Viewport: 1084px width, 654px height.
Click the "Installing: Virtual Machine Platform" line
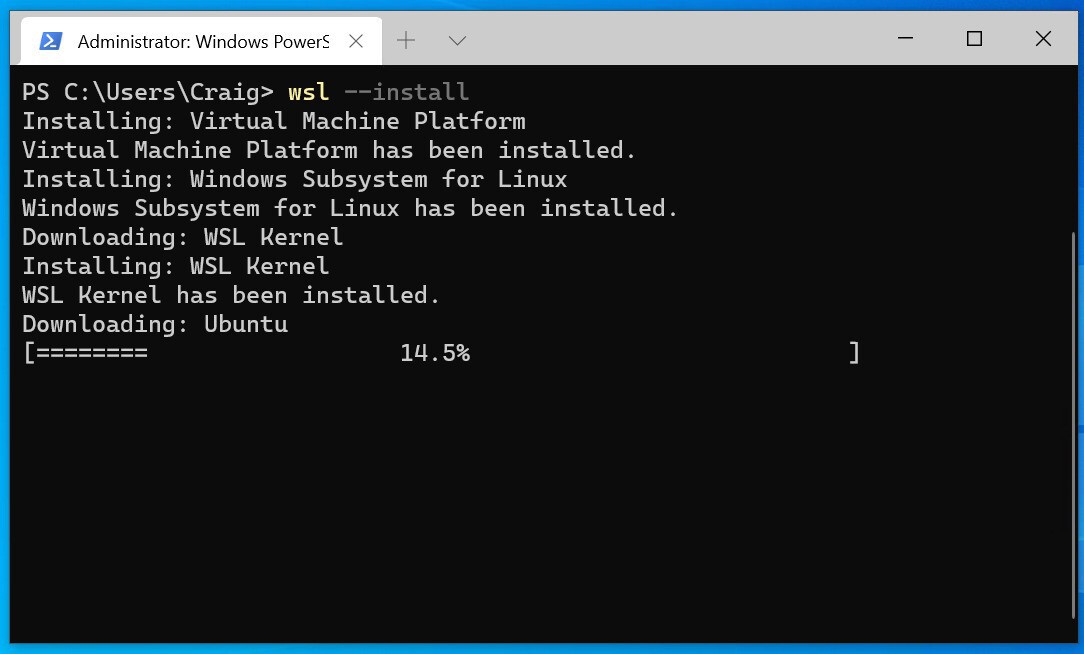[x=273, y=121]
